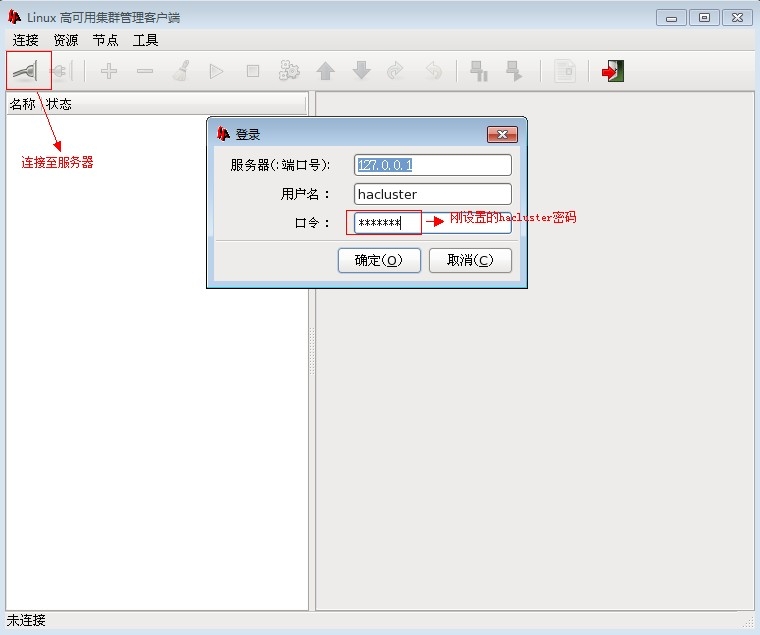Click the default settings gears icon
This screenshot has height=635, width=760.
(289, 71)
